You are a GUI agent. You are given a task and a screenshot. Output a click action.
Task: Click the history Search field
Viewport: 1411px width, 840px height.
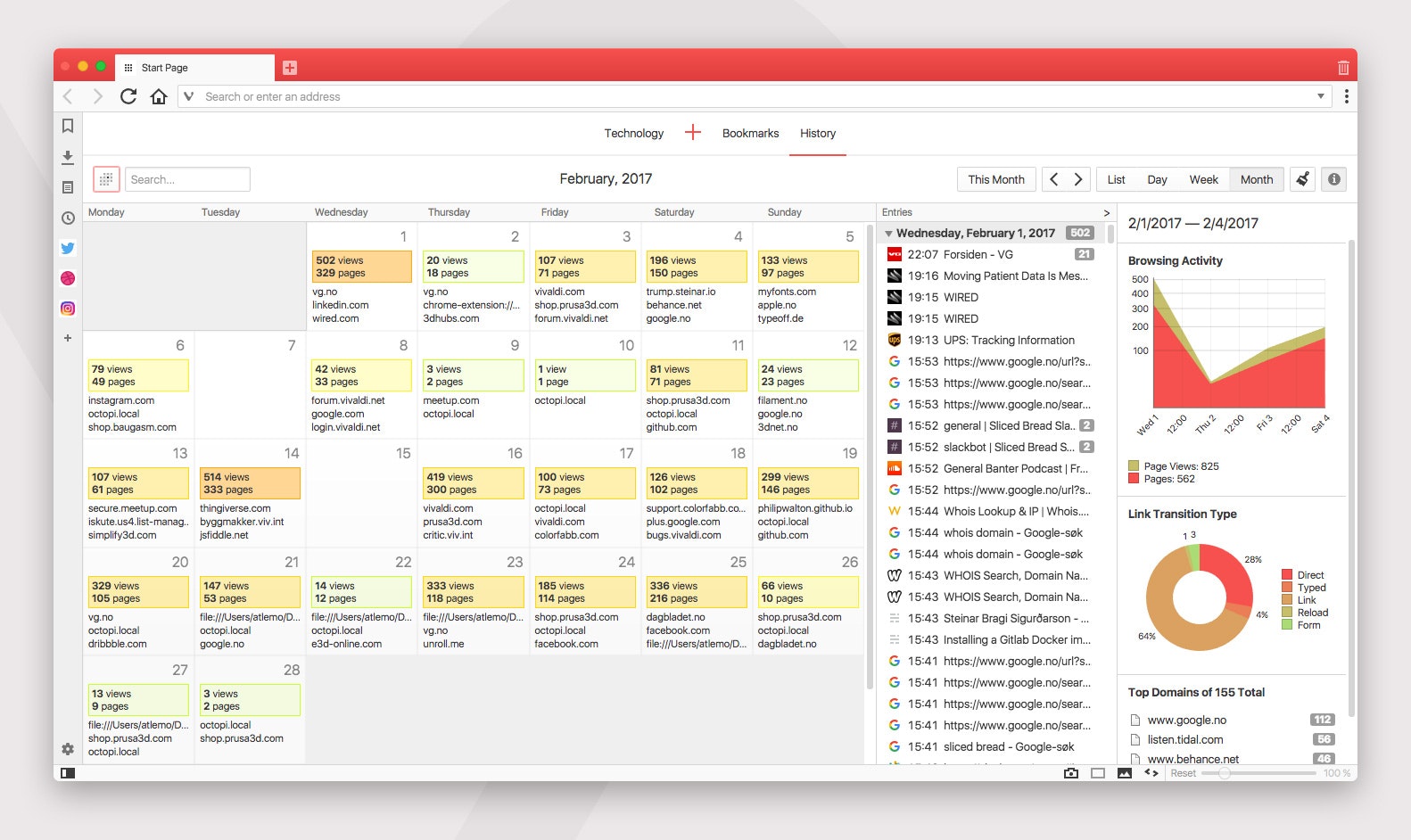point(187,179)
